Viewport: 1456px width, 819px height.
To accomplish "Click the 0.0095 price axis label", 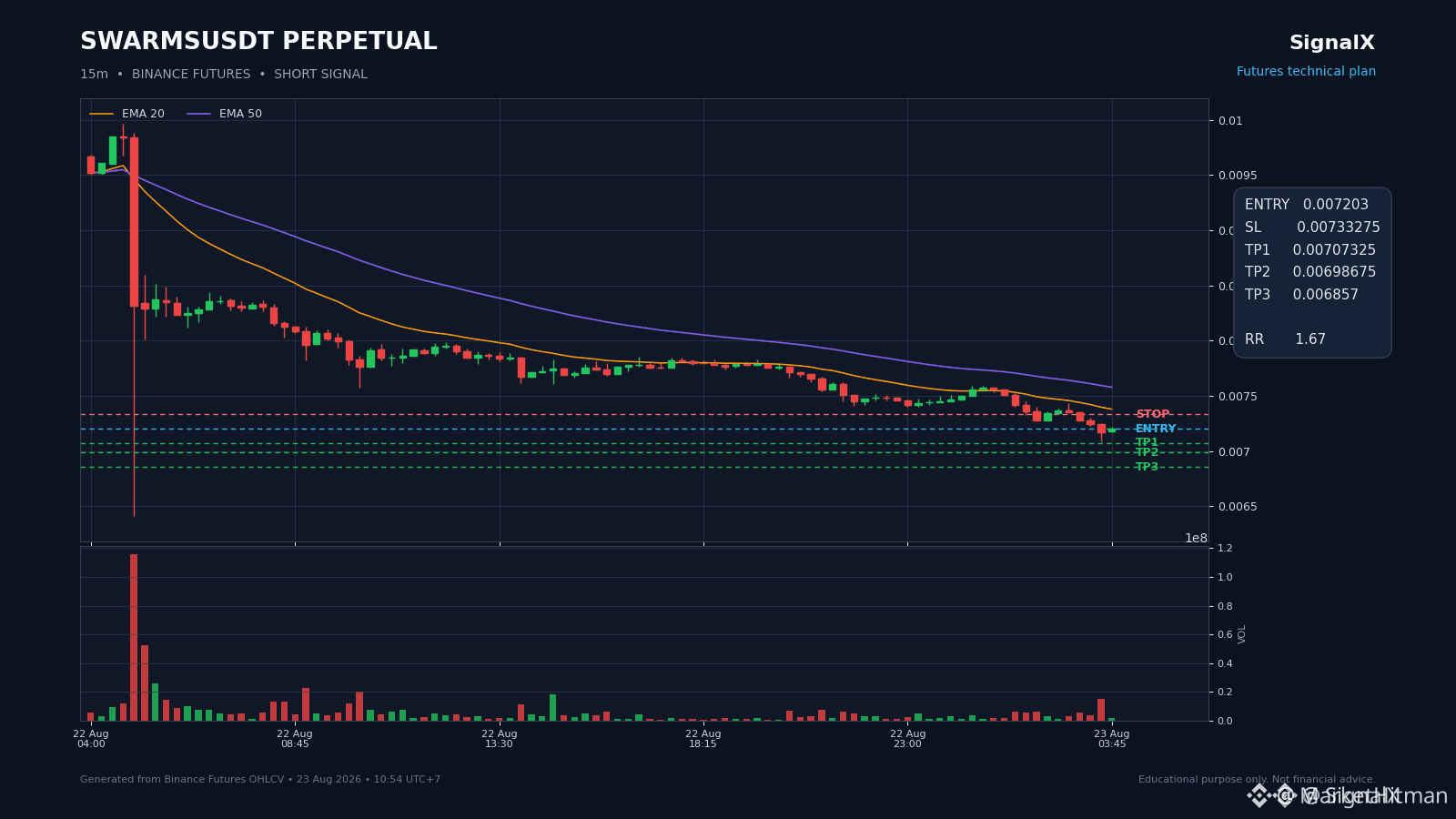I will [x=1238, y=176].
